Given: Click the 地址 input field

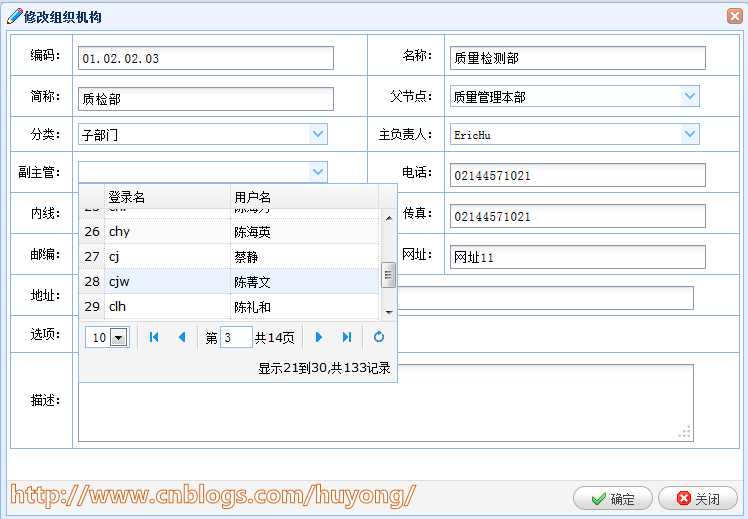Looking at the screenshot, I should click(545, 298).
